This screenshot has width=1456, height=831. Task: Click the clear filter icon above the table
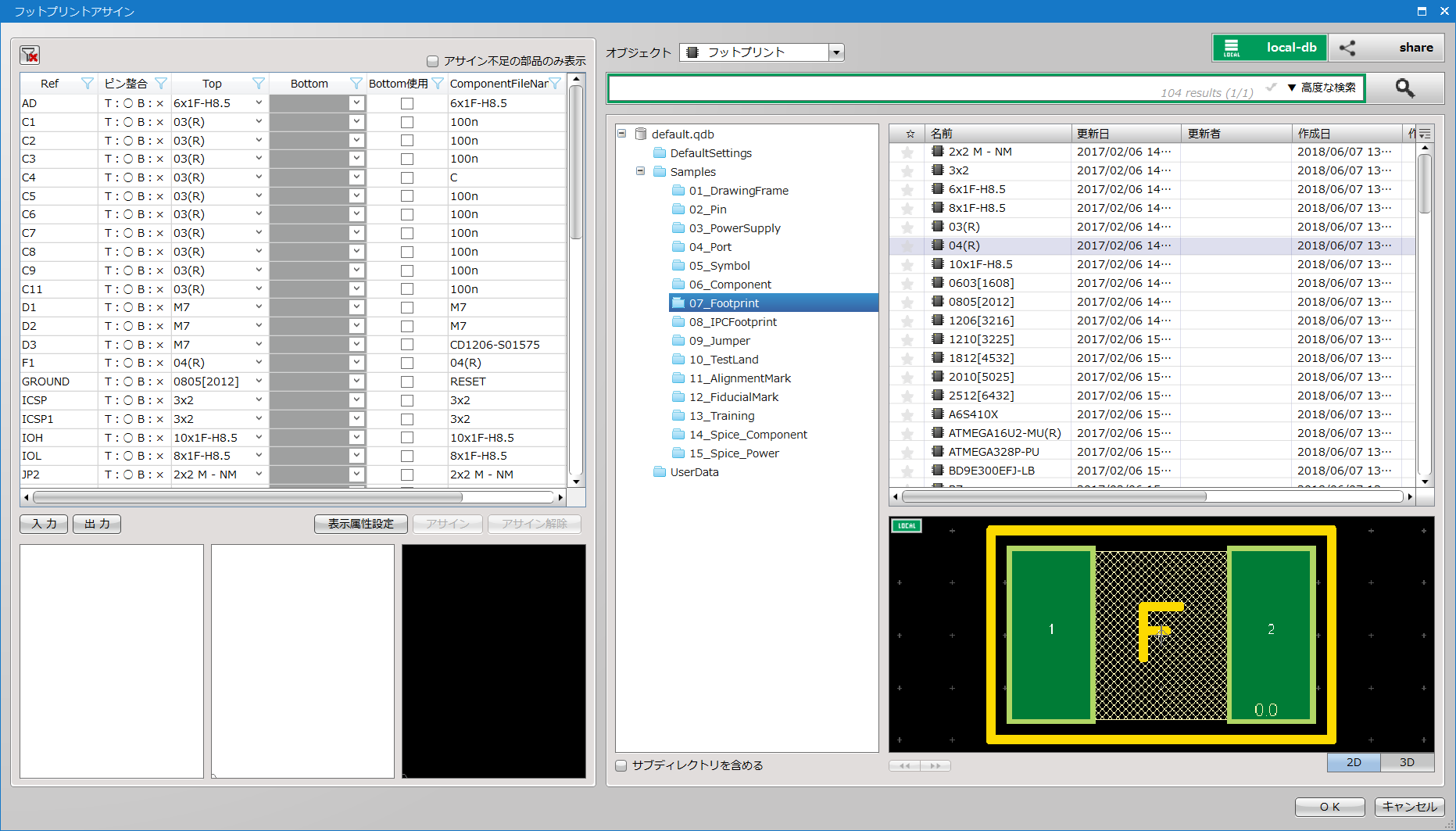click(30, 55)
